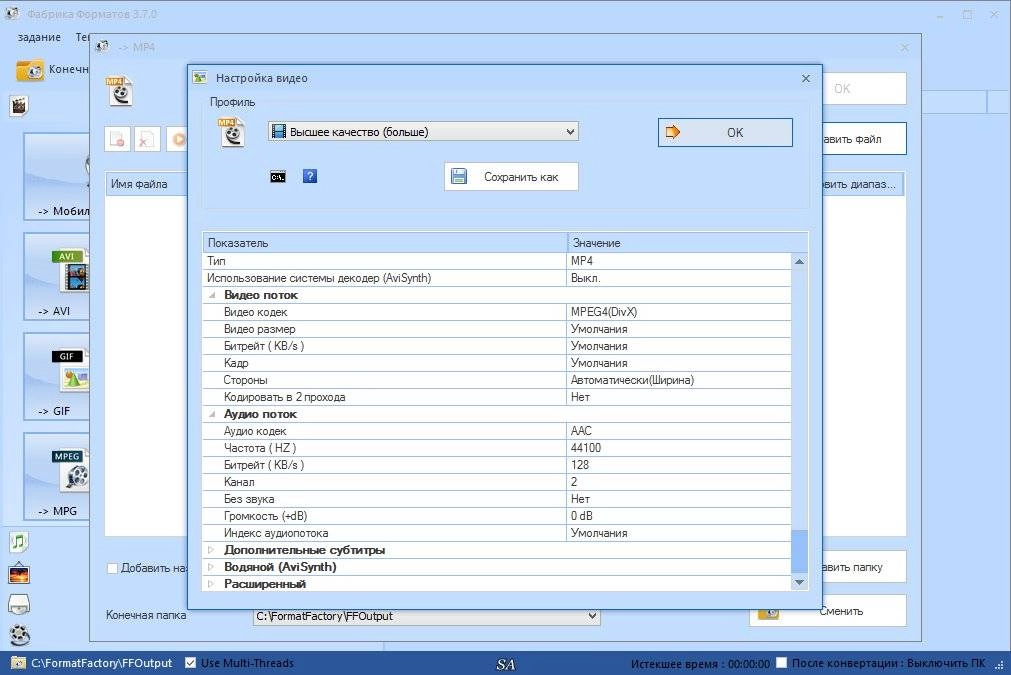Screen dimensions: 1011x675
Task: Click the orange play icon in MP4 window toolbar
Action: (178, 139)
